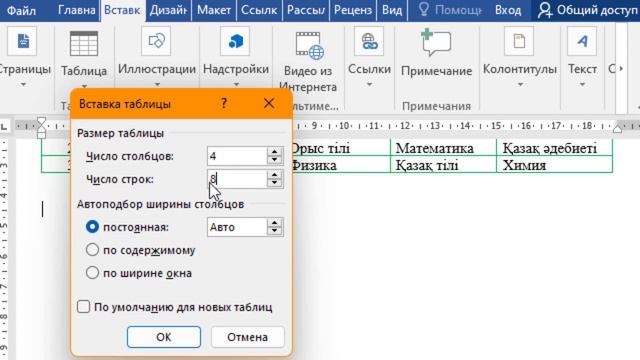Image resolution: width=640 pixels, height=360 pixels.
Task: Click the tab selector at ruler corner
Action: point(4,127)
